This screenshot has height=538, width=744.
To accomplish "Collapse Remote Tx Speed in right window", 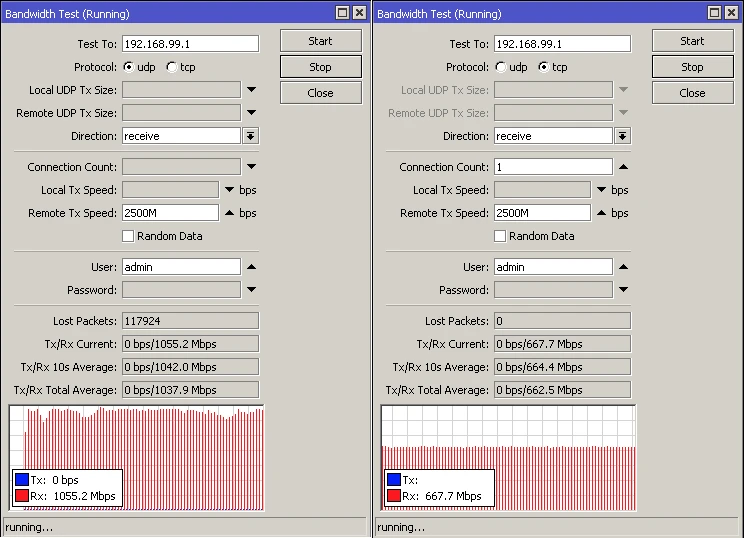I will (x=602, y=213).
